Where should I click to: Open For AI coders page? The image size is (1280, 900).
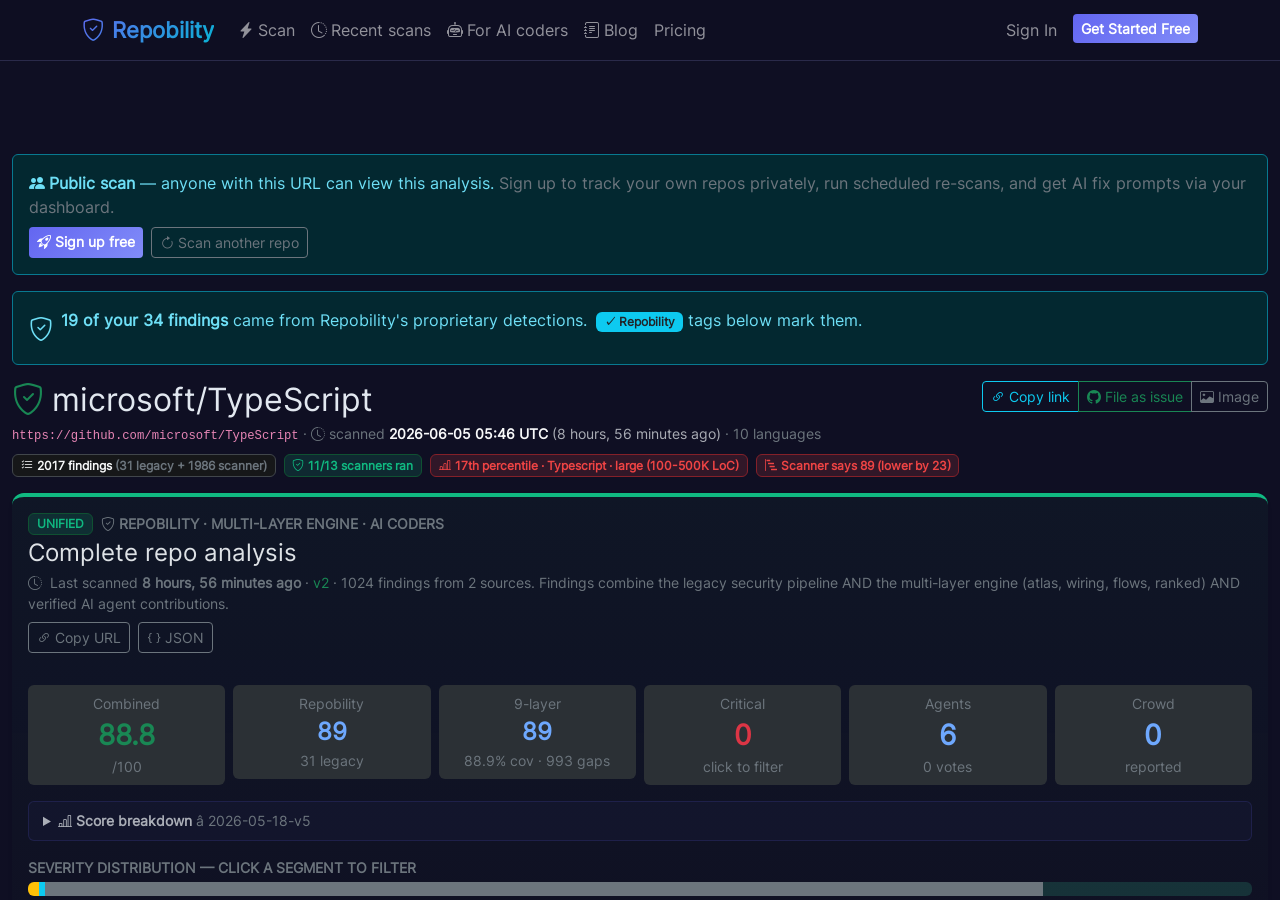(507, 30)
